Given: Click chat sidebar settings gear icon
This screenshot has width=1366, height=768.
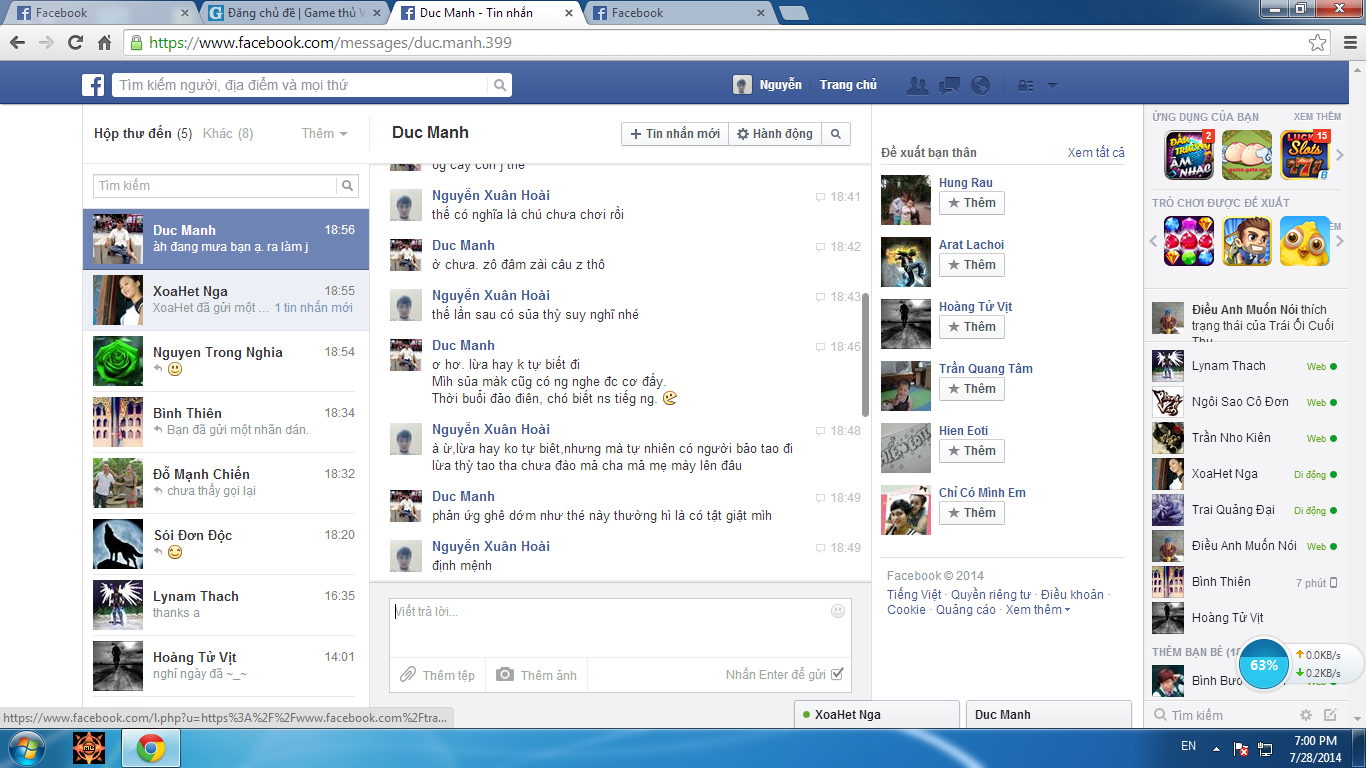Looking at the screenshot, I should pos(1305,715).
